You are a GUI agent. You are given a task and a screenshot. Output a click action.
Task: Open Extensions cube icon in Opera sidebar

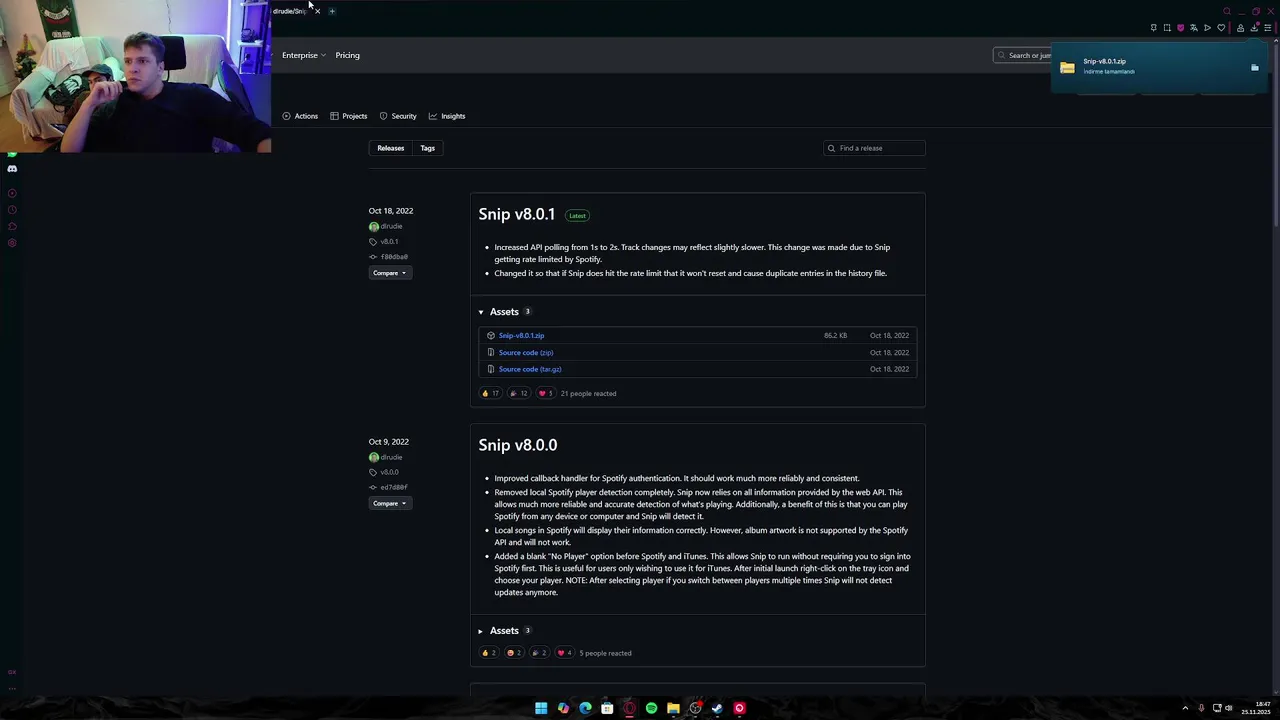point(12,226)
